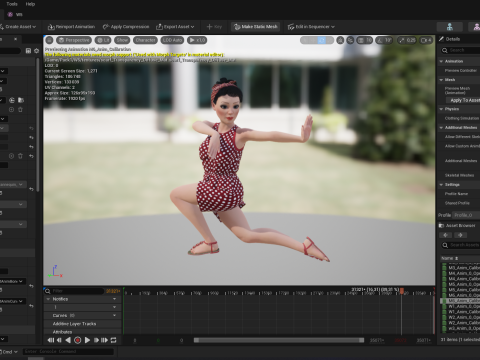Open the Notifies track options dropdown

pyautogui.click(x=115, y=299)
